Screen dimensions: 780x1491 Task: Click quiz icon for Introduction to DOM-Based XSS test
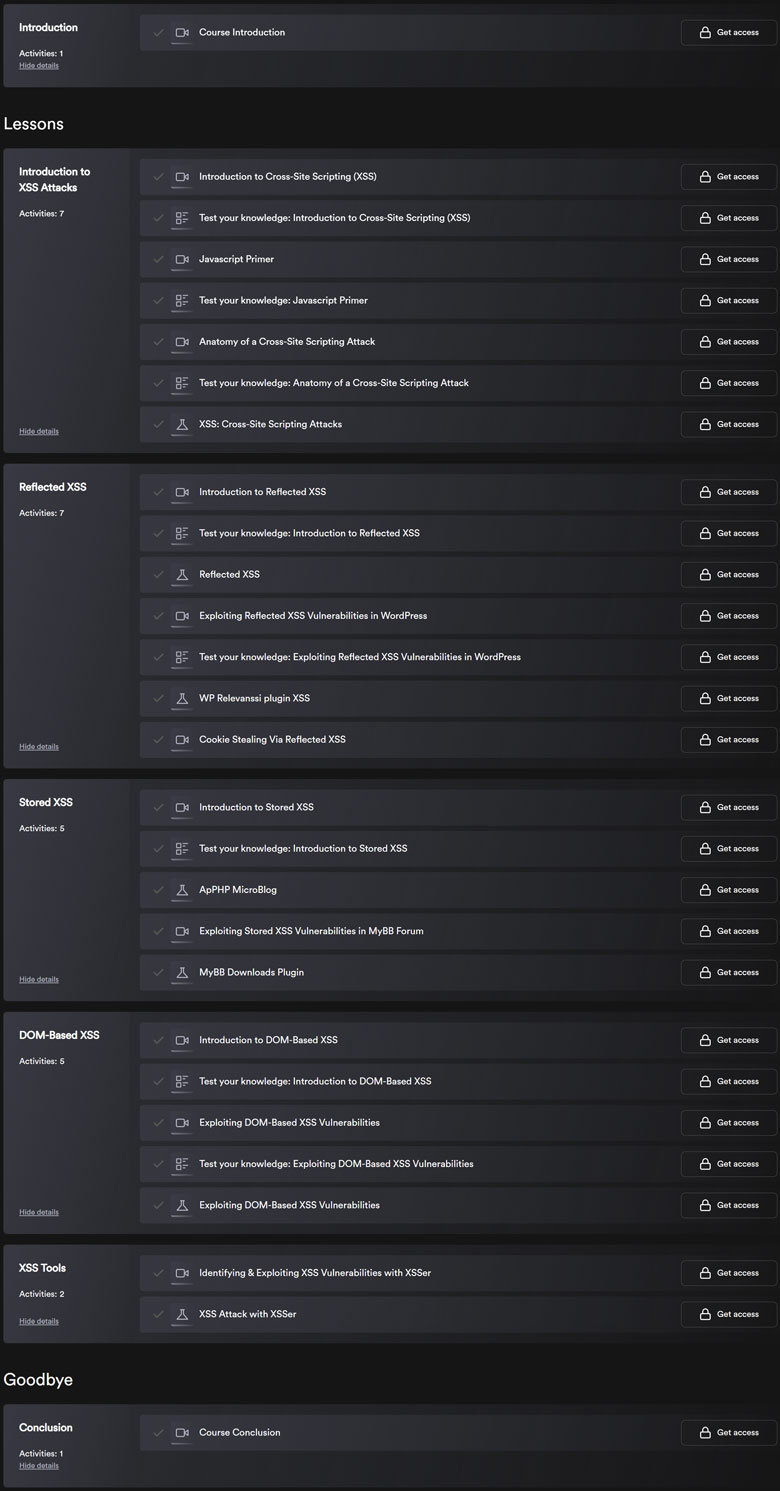point(182,1081)
